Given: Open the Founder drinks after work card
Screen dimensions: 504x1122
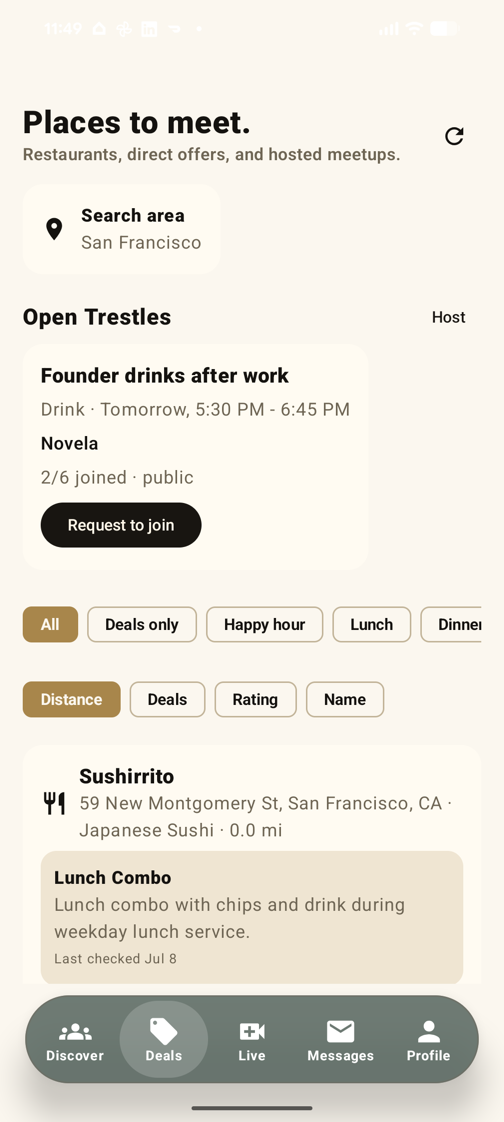Looking at the screenshot, I should pos(195,457).
